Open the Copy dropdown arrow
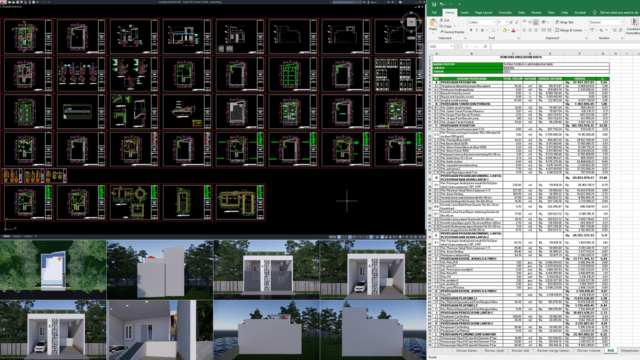This screenshot has width=640, height=360. click(455, 26)
